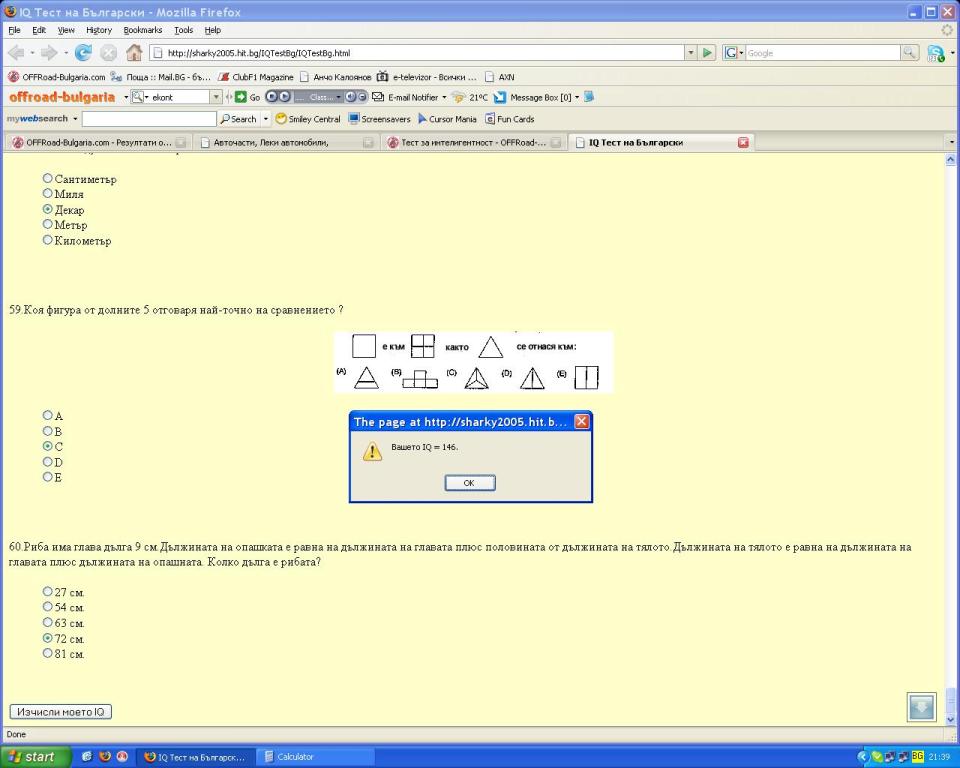Open the E-mail Notifier

point(407,97)
